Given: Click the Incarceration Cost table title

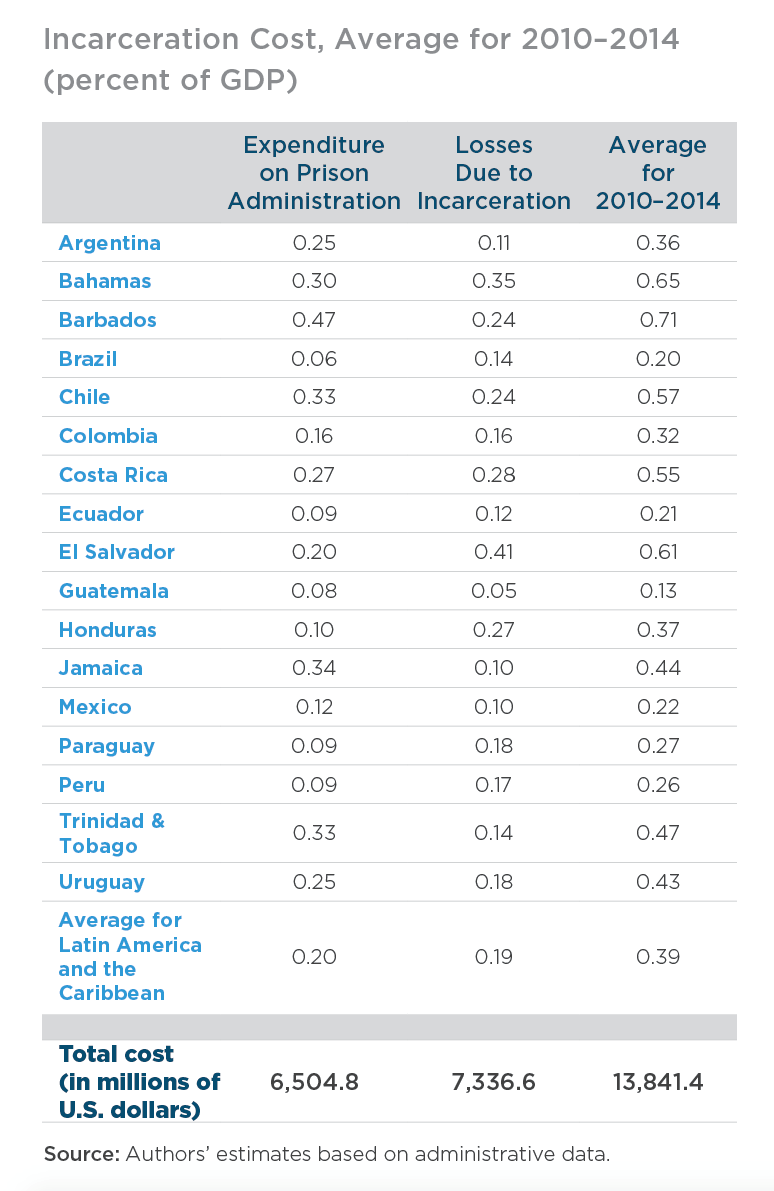Looking at the screenshot, I should click(362, 59).
